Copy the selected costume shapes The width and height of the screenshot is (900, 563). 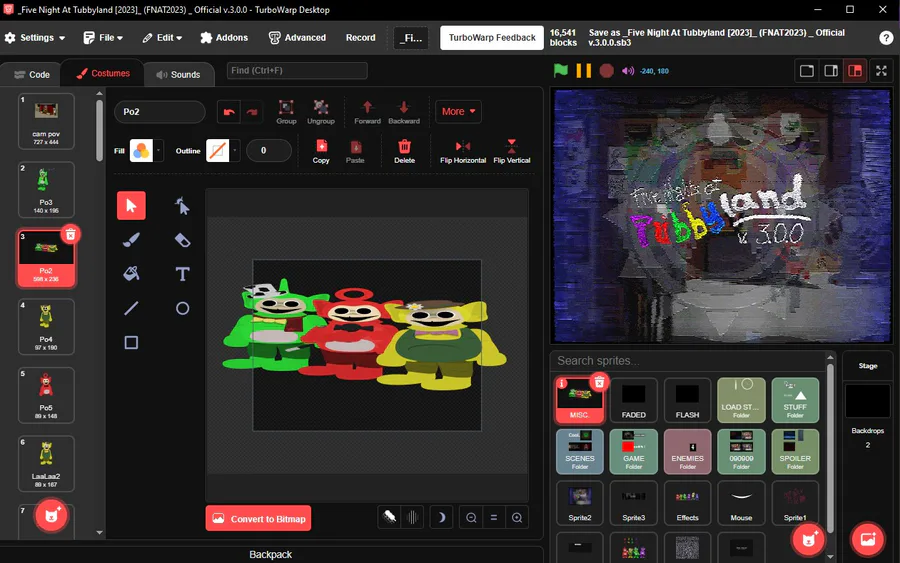tap(321, 151)
